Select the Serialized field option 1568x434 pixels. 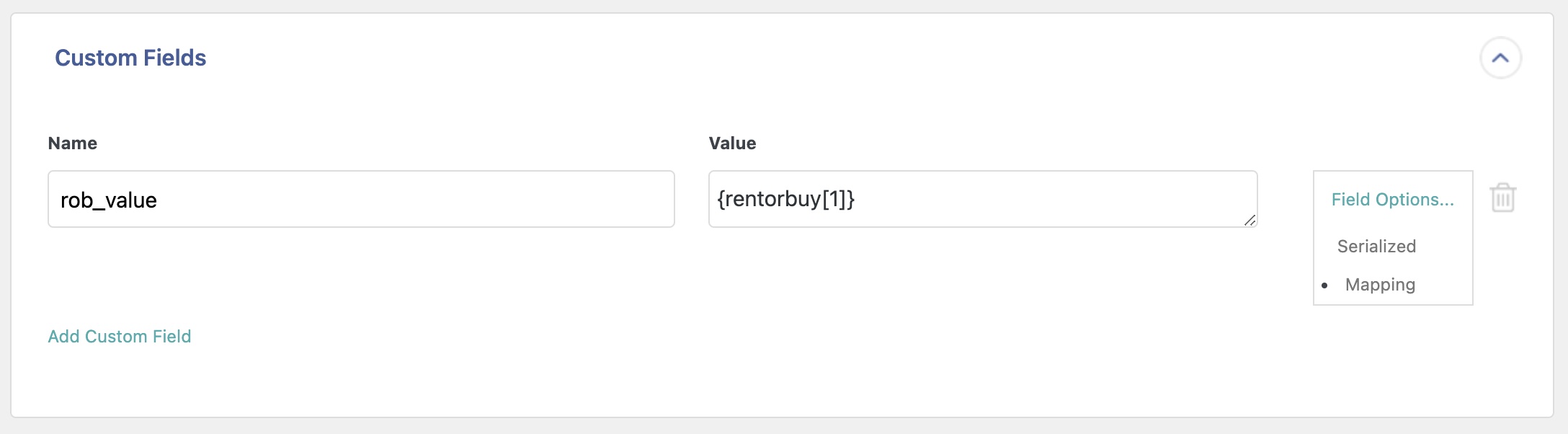(x=1376, y=247)
